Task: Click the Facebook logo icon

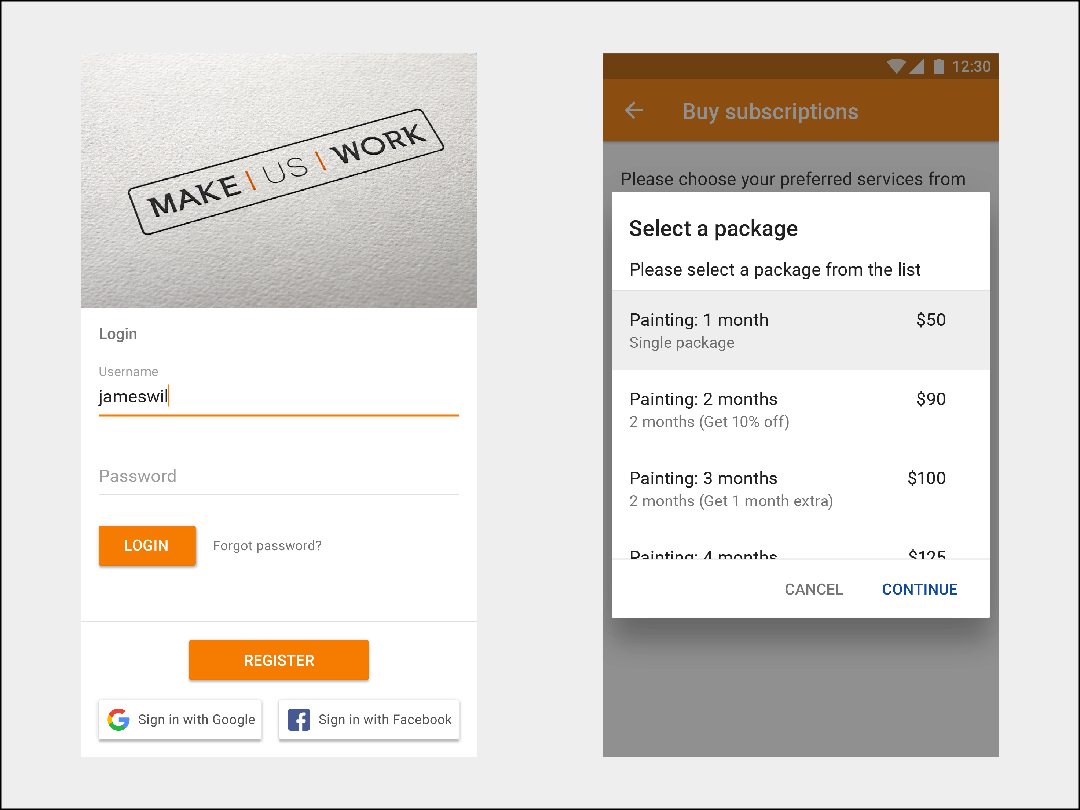Action: 299,720
